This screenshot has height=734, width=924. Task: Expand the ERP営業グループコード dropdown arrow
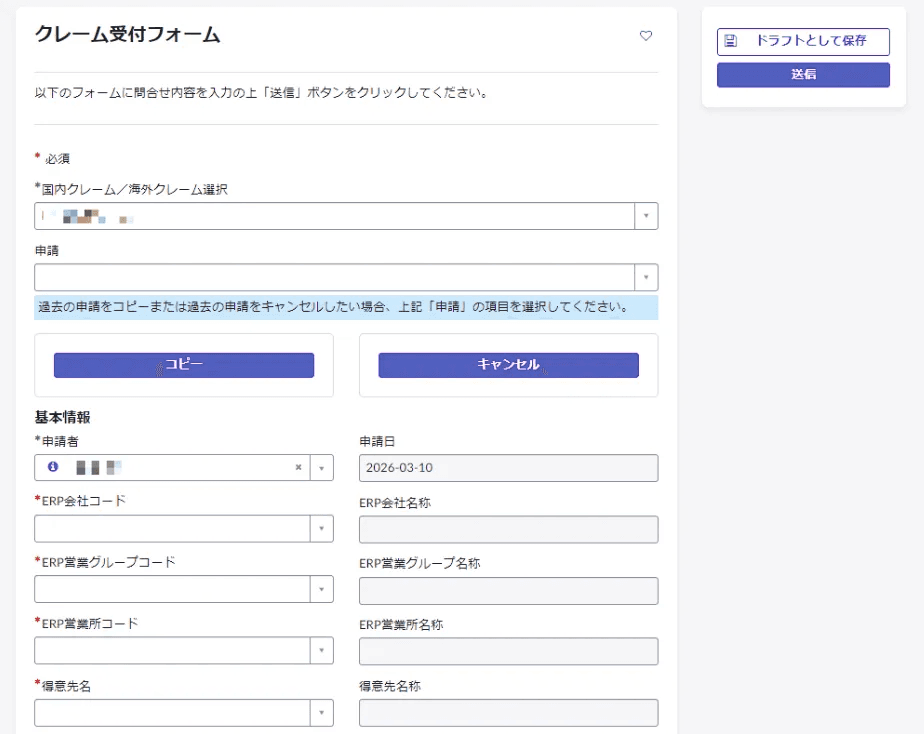[321, 589]
